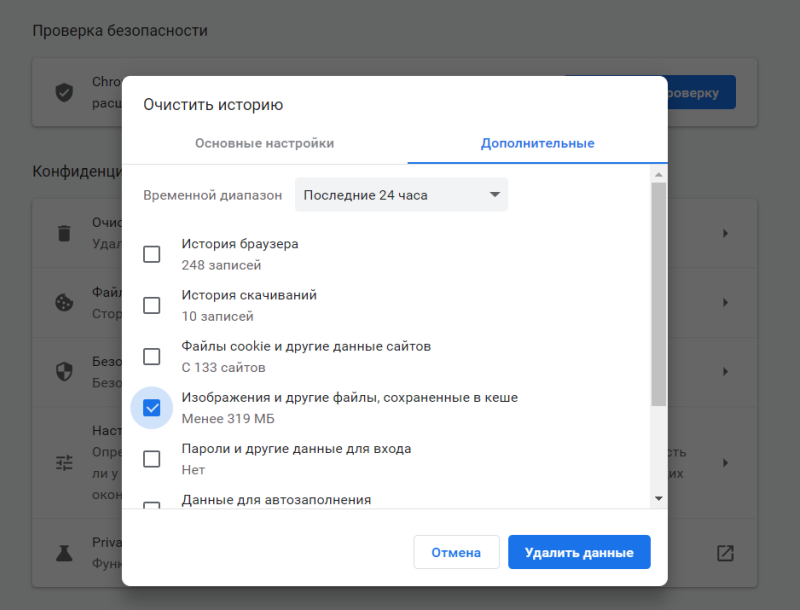800x610 pixels.
Task: Click the cookie icon in the privacy list
Action: [x=64, y=302]
